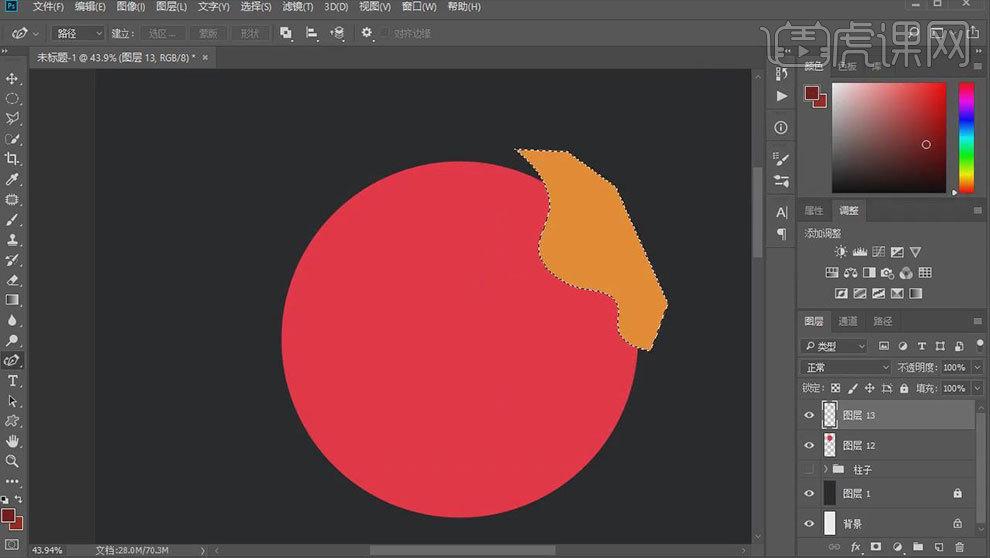This screenshot has height=558, width=990.
Task: Switch to the 通道 tab
Action: (x=847, y=321)
